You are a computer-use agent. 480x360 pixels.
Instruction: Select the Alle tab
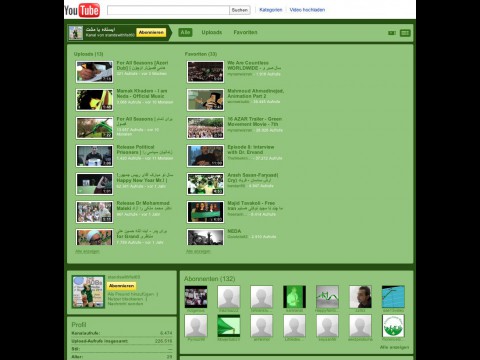[x=185, y=32]
